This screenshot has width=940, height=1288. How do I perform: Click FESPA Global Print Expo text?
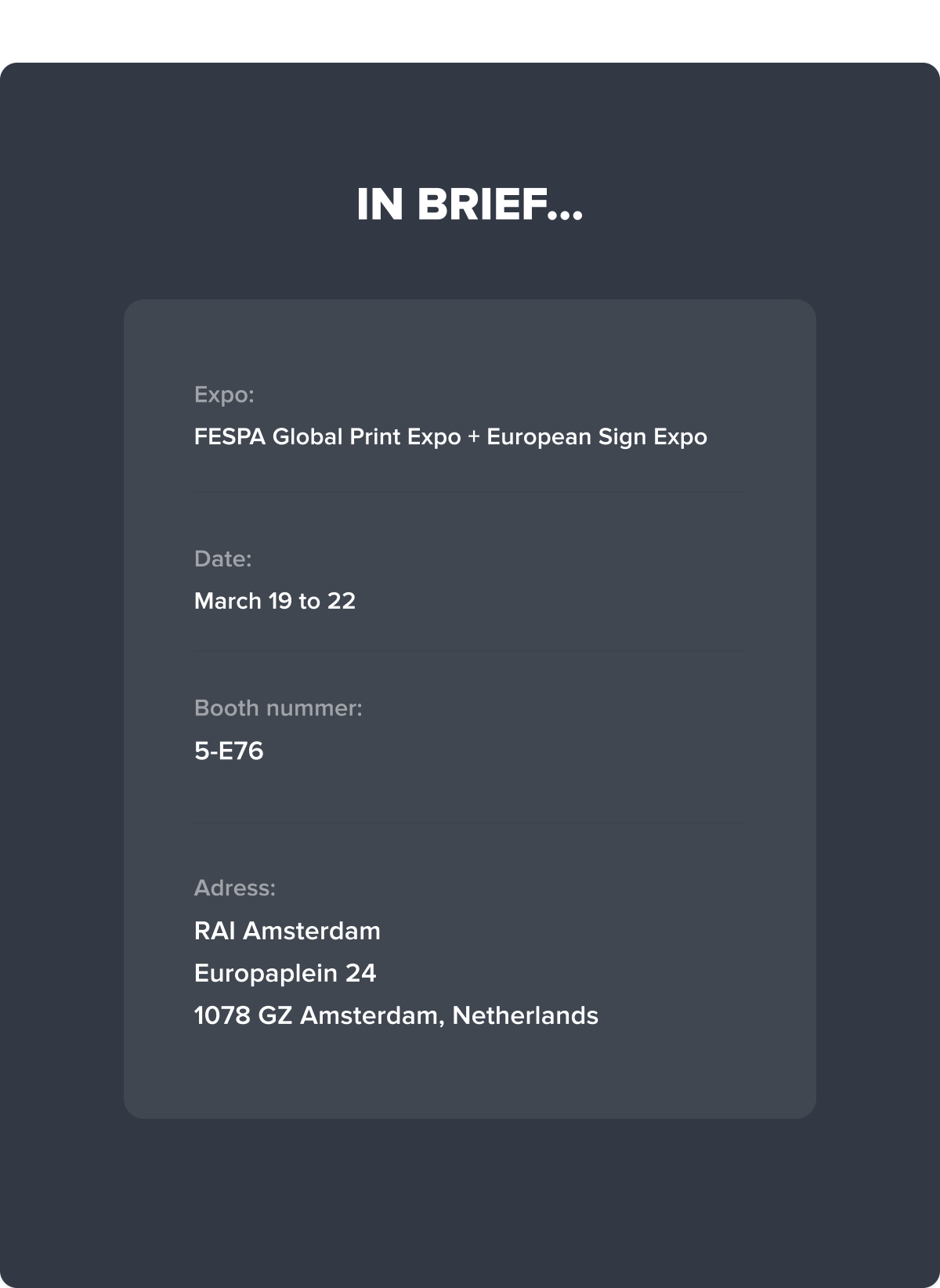click(x=327, y=436)
